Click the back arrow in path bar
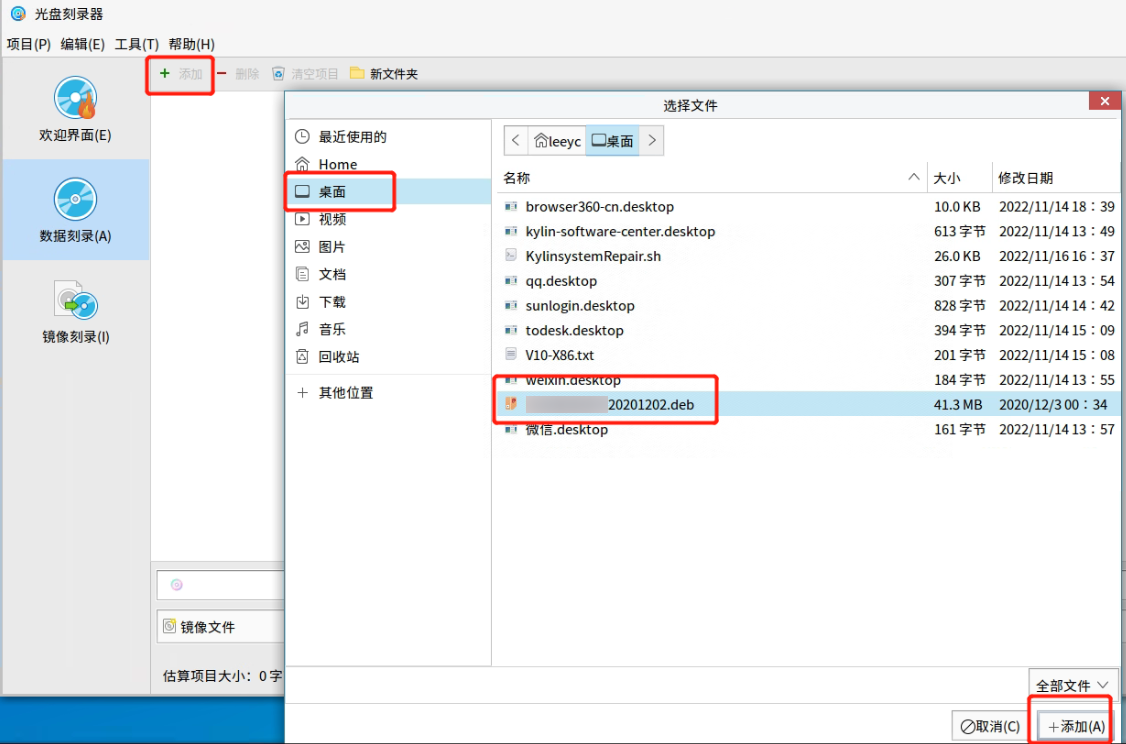The image size is (1126, 744). tap(516, 141)
